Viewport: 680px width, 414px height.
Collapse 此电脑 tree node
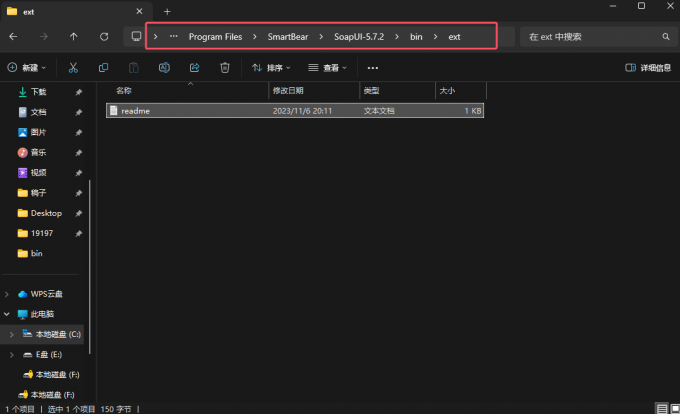click(7, 314)
